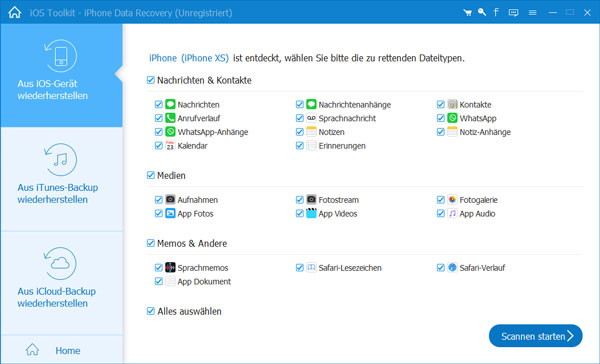Click the Scannen starten button
The width and height of the screenshot is (600, 364).
click(x=535, y=336)
